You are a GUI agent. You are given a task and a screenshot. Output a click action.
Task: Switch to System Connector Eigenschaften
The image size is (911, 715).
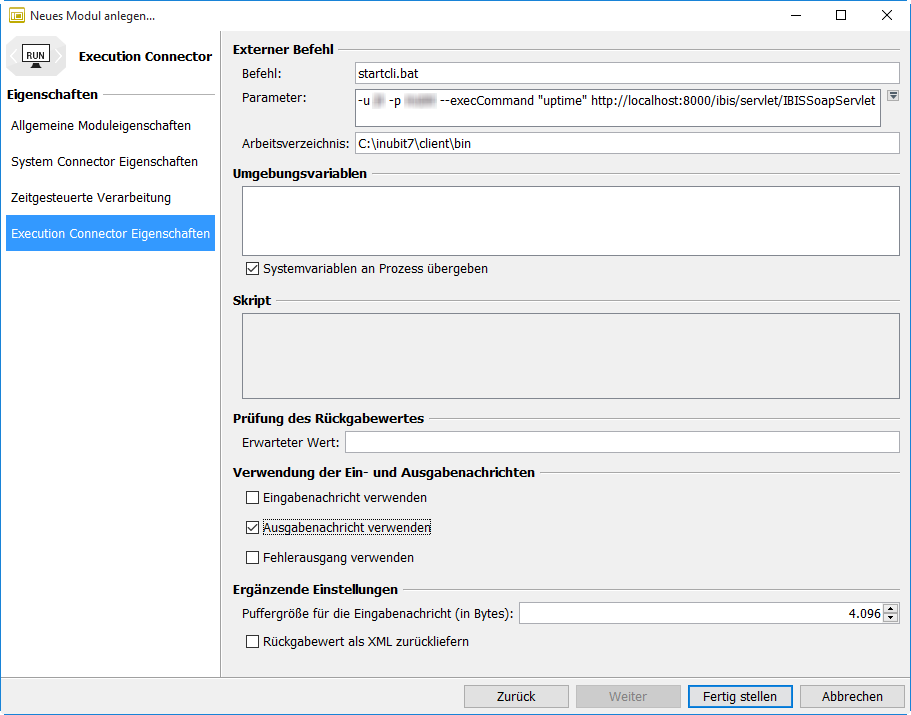(104, 162)
